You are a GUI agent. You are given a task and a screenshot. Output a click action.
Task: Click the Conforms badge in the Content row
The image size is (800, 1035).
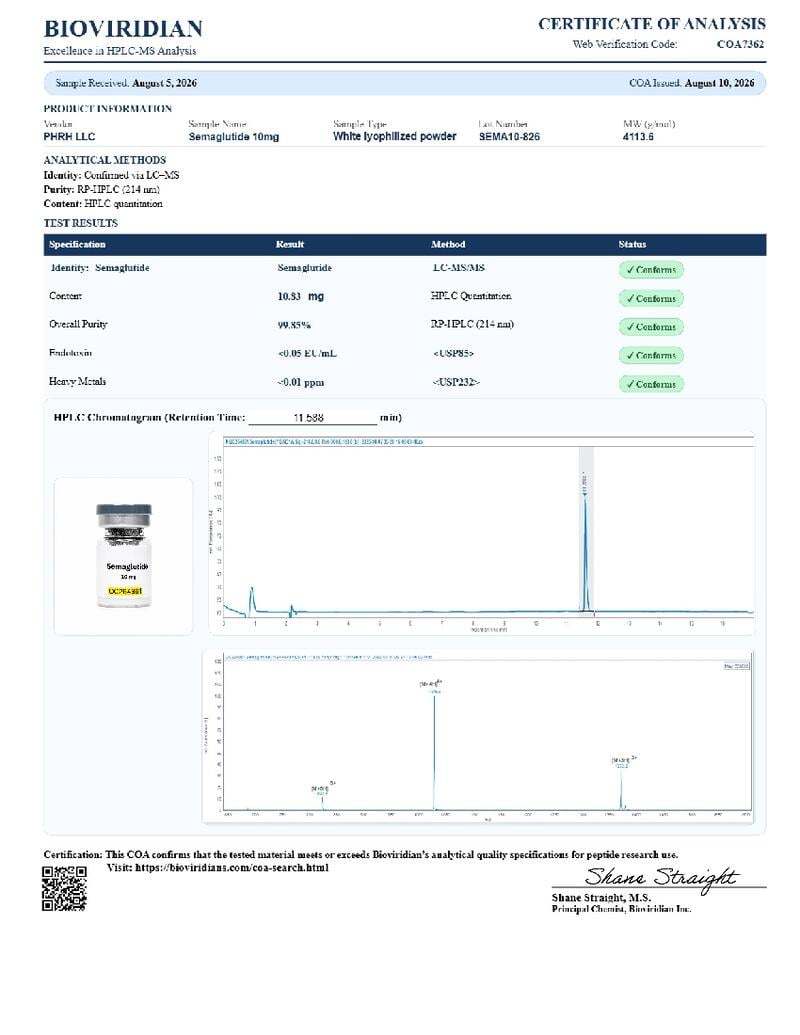coord(651,298)
